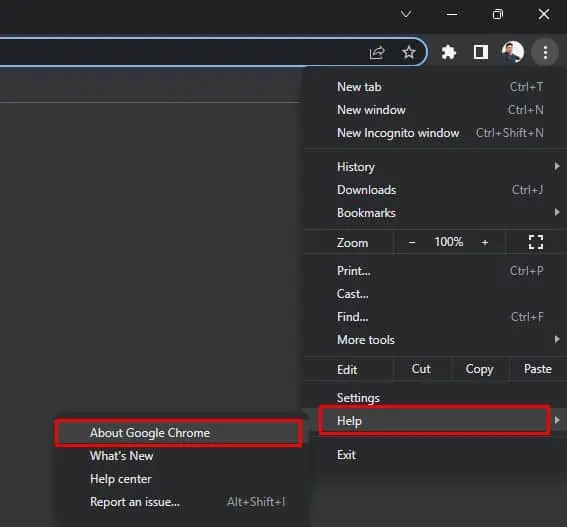Bookmark this tab with the star icon

(x=409, y=52)
